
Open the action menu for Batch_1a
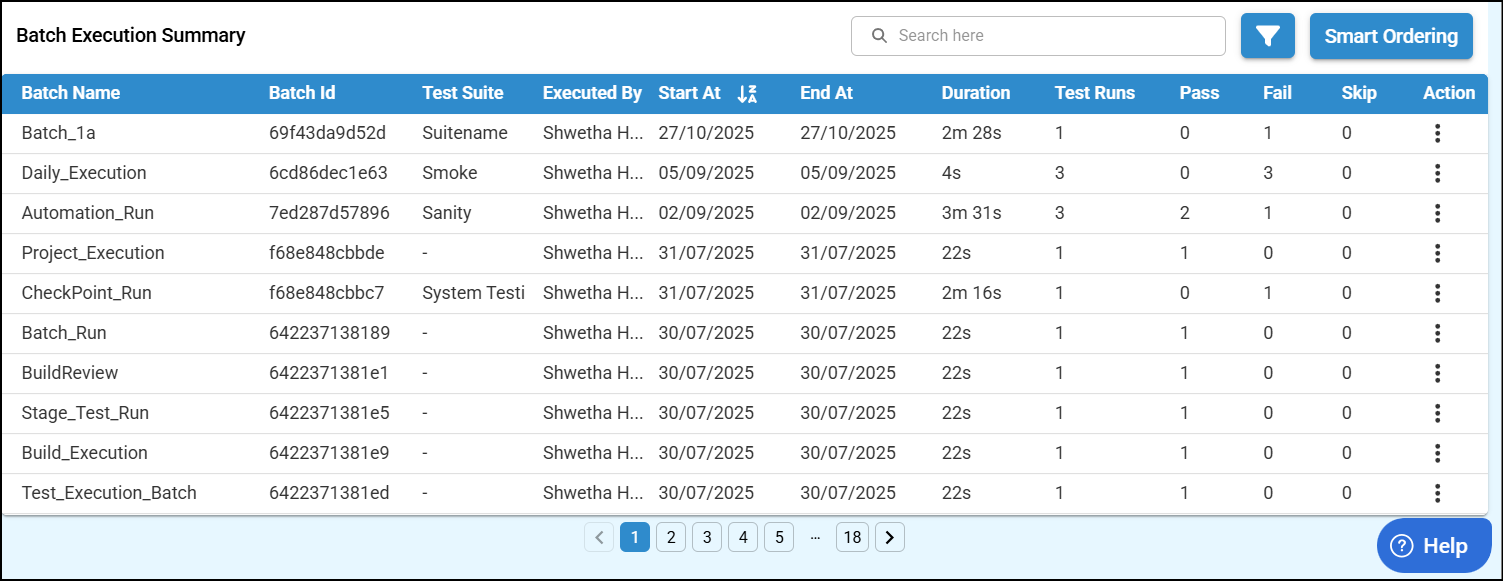[1437, 133]
